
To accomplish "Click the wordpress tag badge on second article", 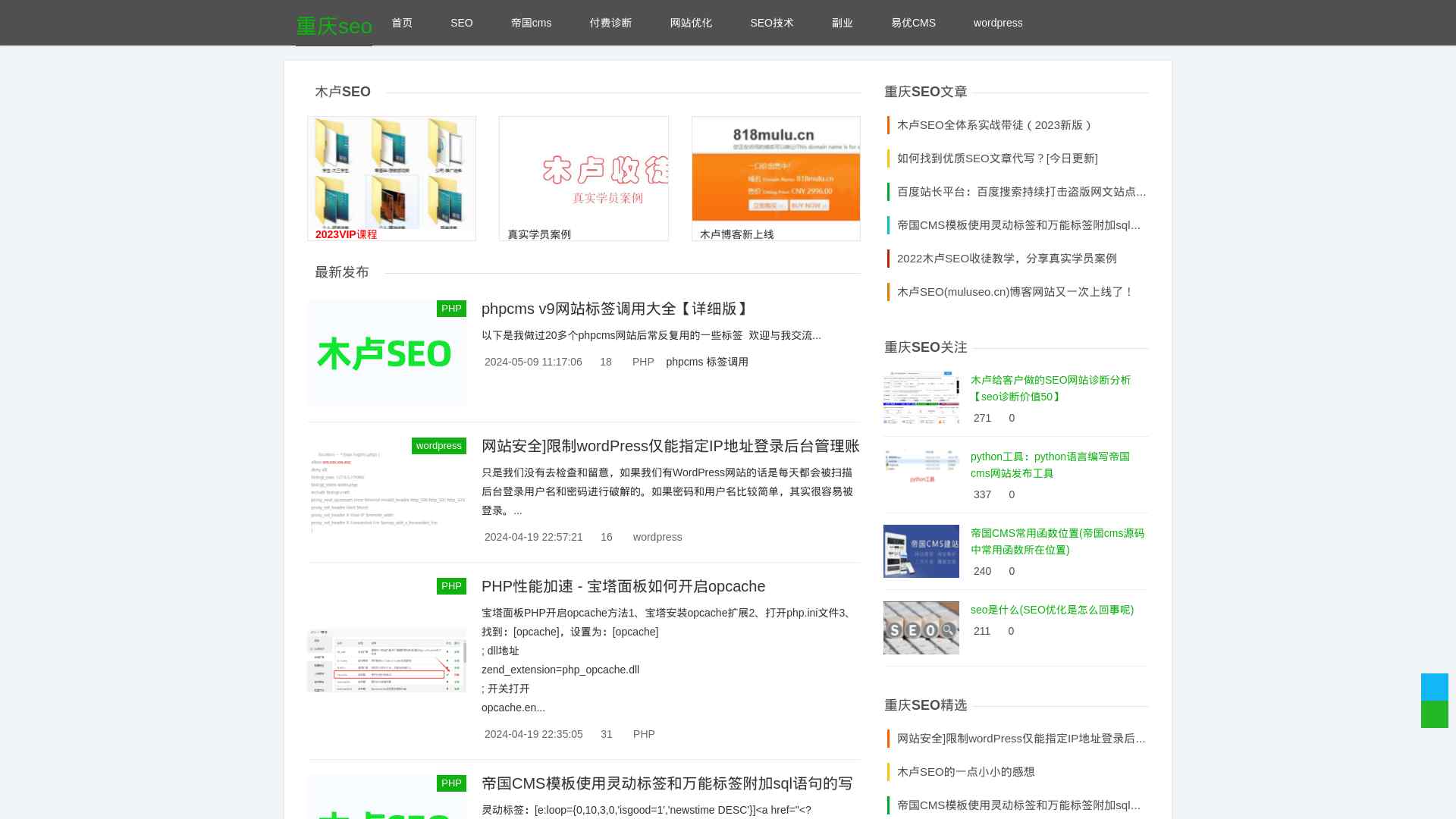I will click(x=439, y=446).
